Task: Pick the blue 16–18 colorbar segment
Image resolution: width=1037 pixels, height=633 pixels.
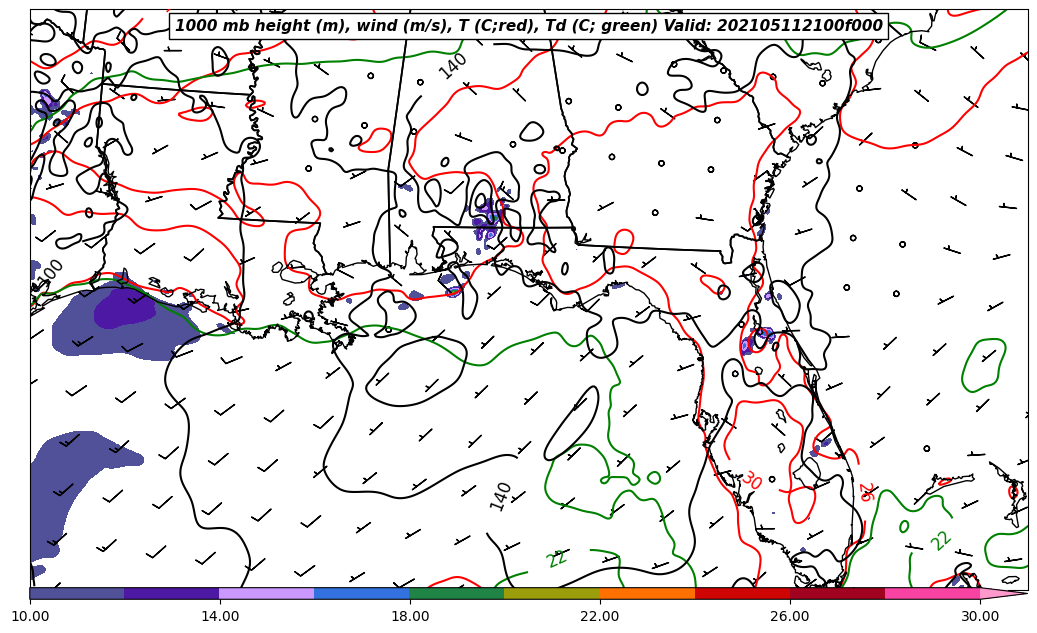Action: point(362,593)
